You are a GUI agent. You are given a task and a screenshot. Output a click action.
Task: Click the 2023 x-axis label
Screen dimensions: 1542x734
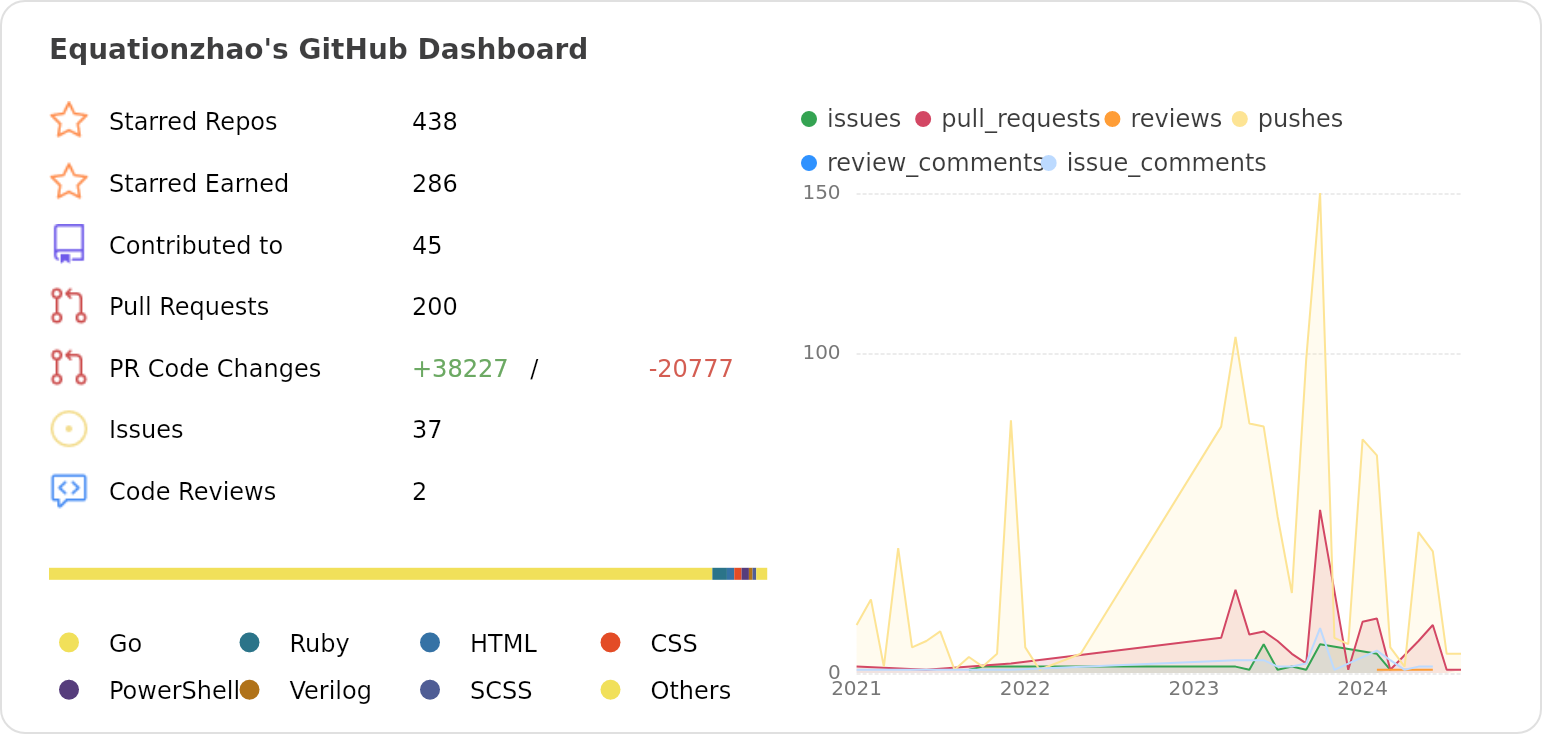pyautogui.click(x=1194, y=688)
